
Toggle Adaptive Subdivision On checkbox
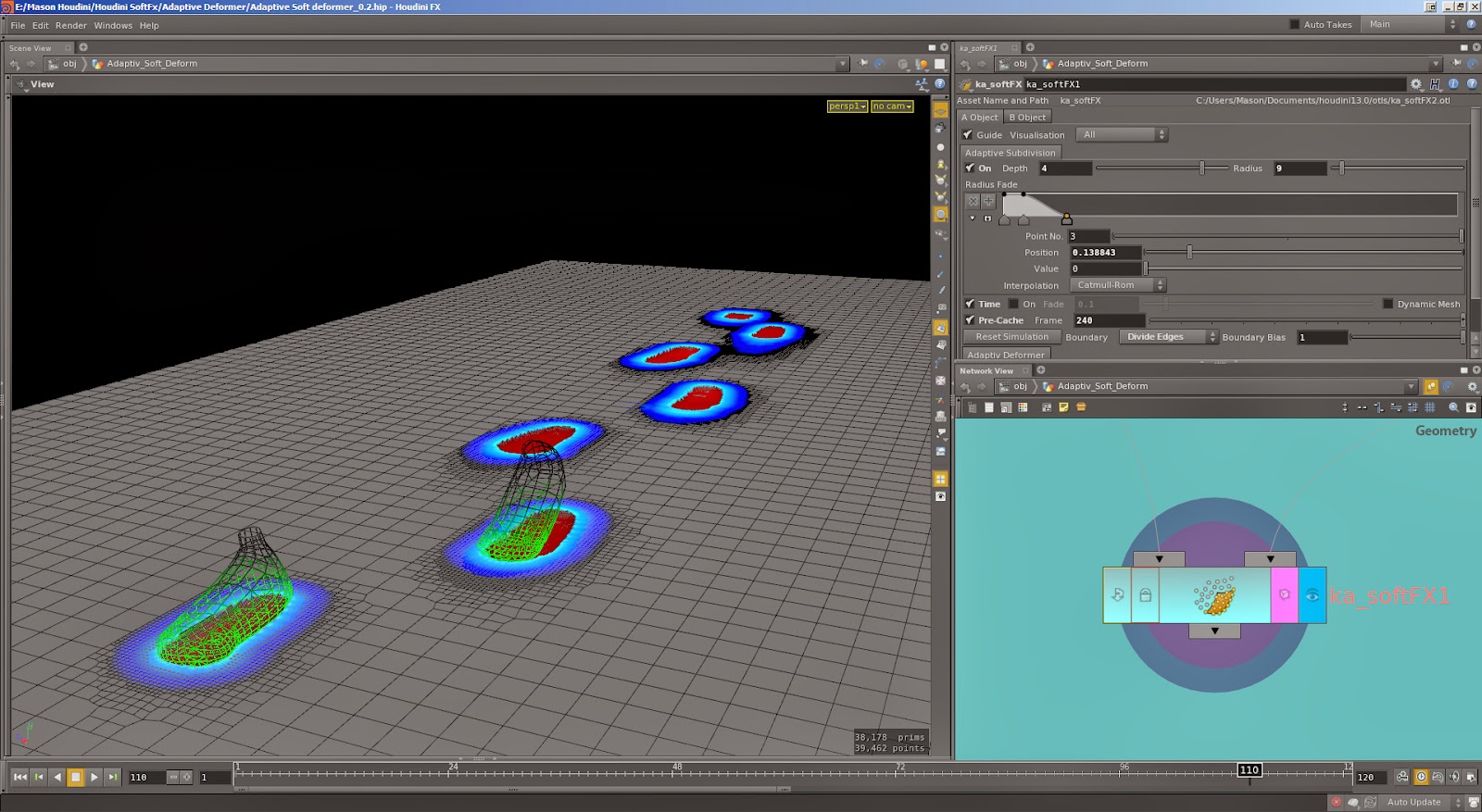click(970, 169)
